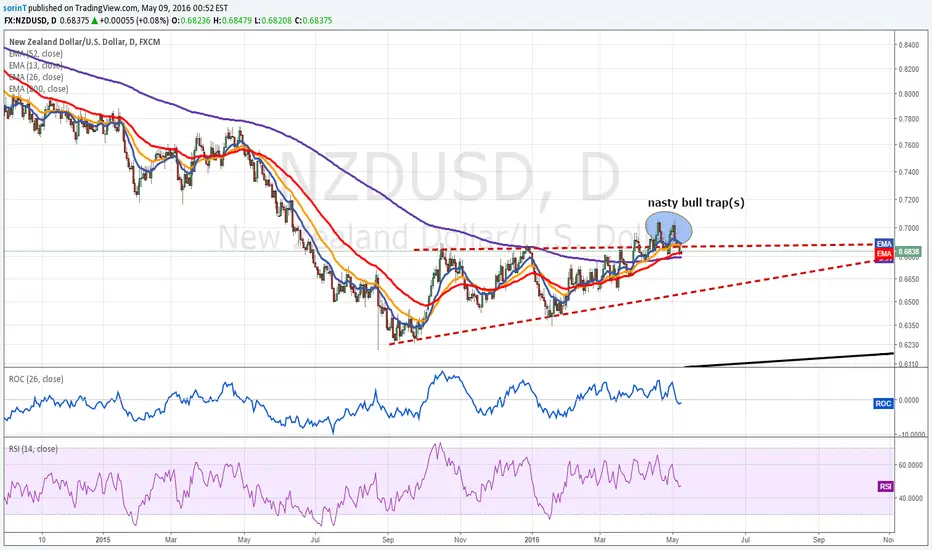The width and height of the screenshot is (932, 550).
Task: Click the black trendline at chart bottom right
Action: 789,359
